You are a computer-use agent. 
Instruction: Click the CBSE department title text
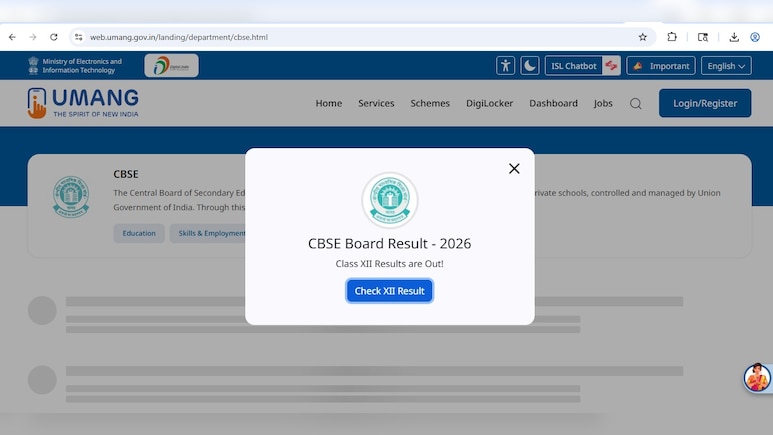pyautogui.click(x=126, y=174)
